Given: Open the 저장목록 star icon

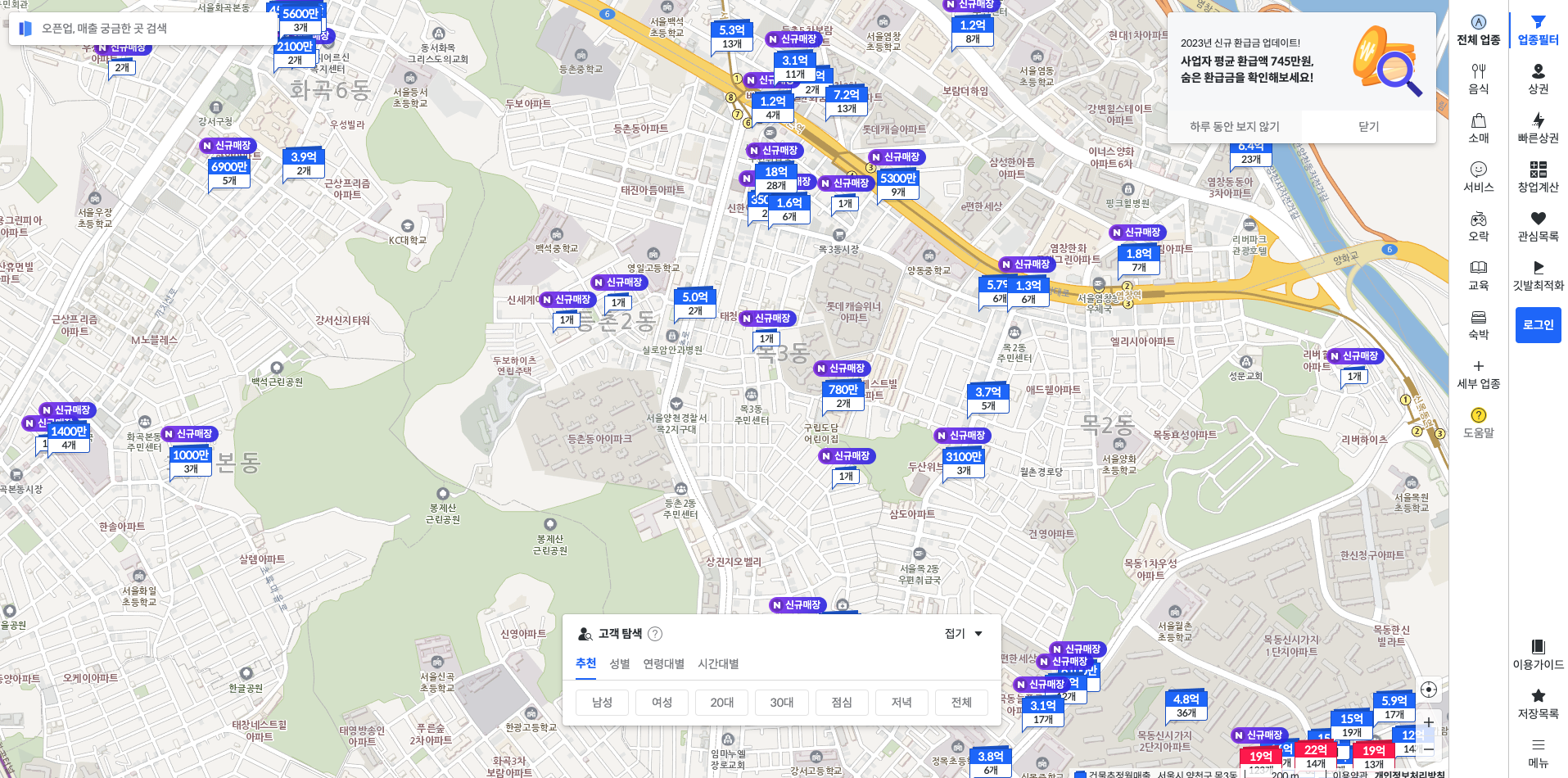Looking at the screenshot, I should [x=1538, y=696].
